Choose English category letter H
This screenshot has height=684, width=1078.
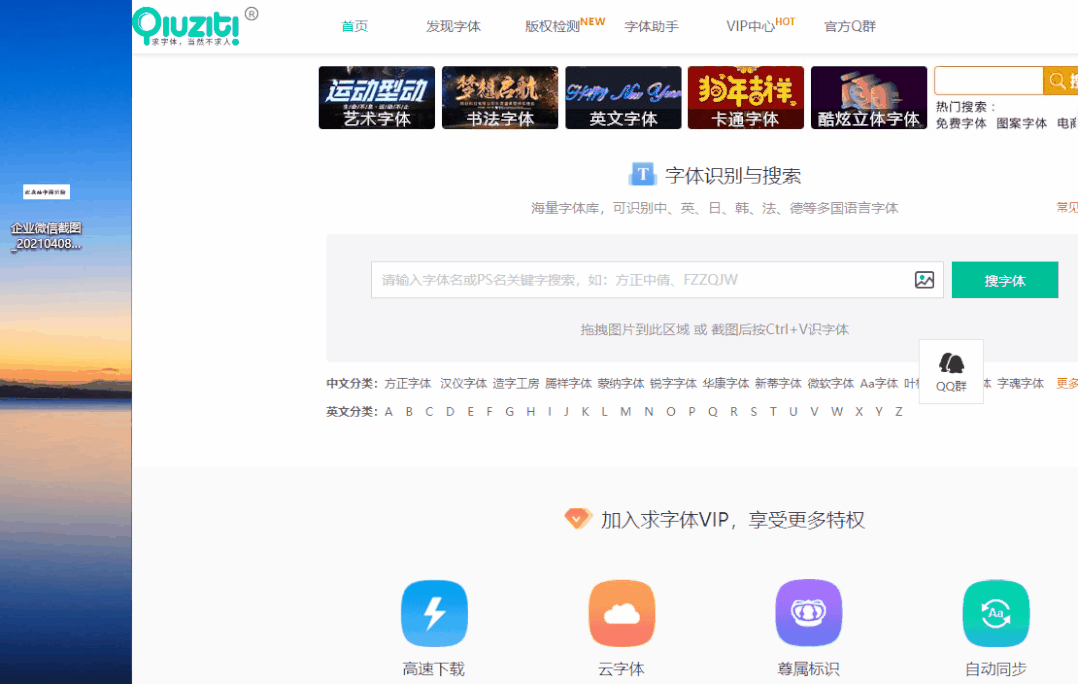530,412
